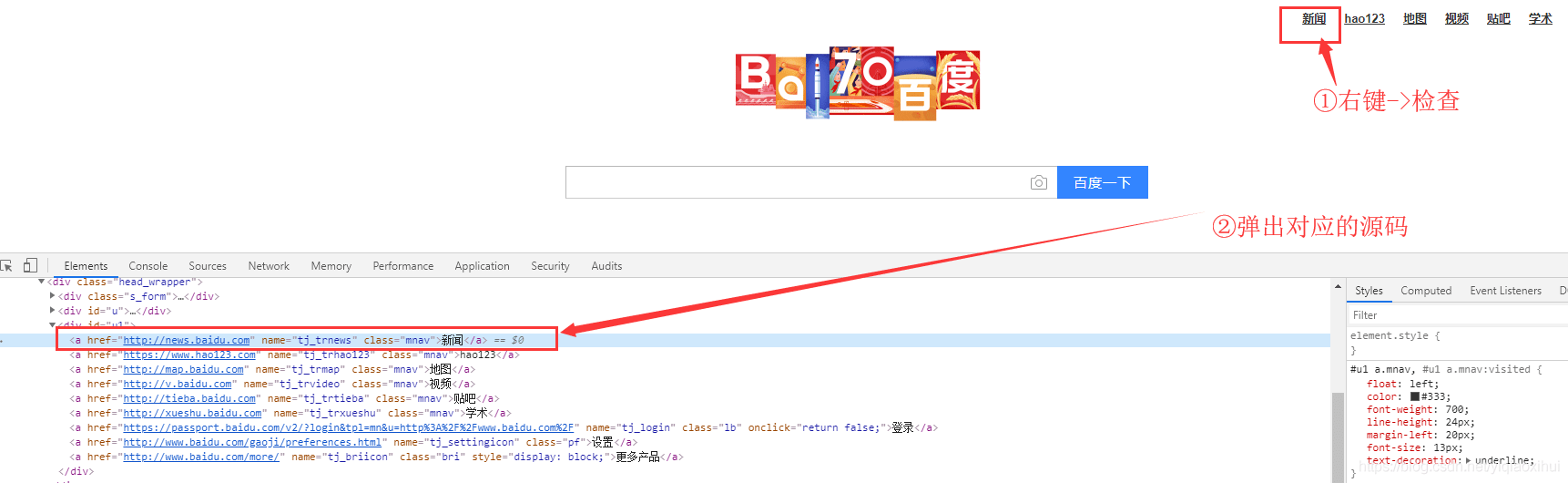1568x483 pixels.
Task: Click the passport.baidu.com login href in source
Action: coord(349,427)
